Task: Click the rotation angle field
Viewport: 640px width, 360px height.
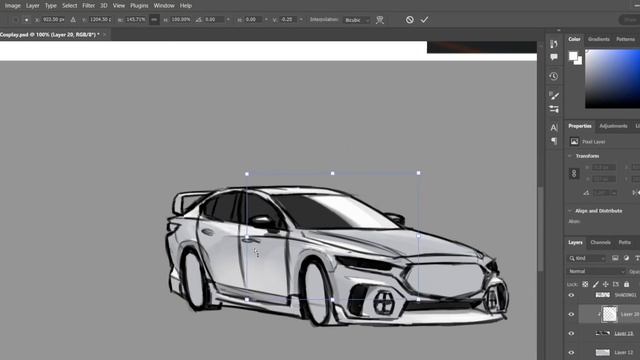Action: click(x=213, y=20)
